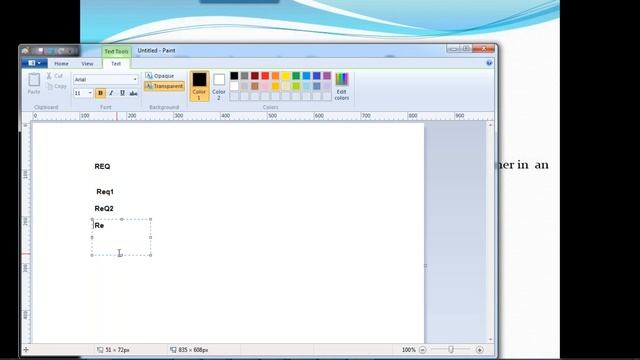Click the Paint app icon in title bar
640x360 pixels.
pos(26,51)
